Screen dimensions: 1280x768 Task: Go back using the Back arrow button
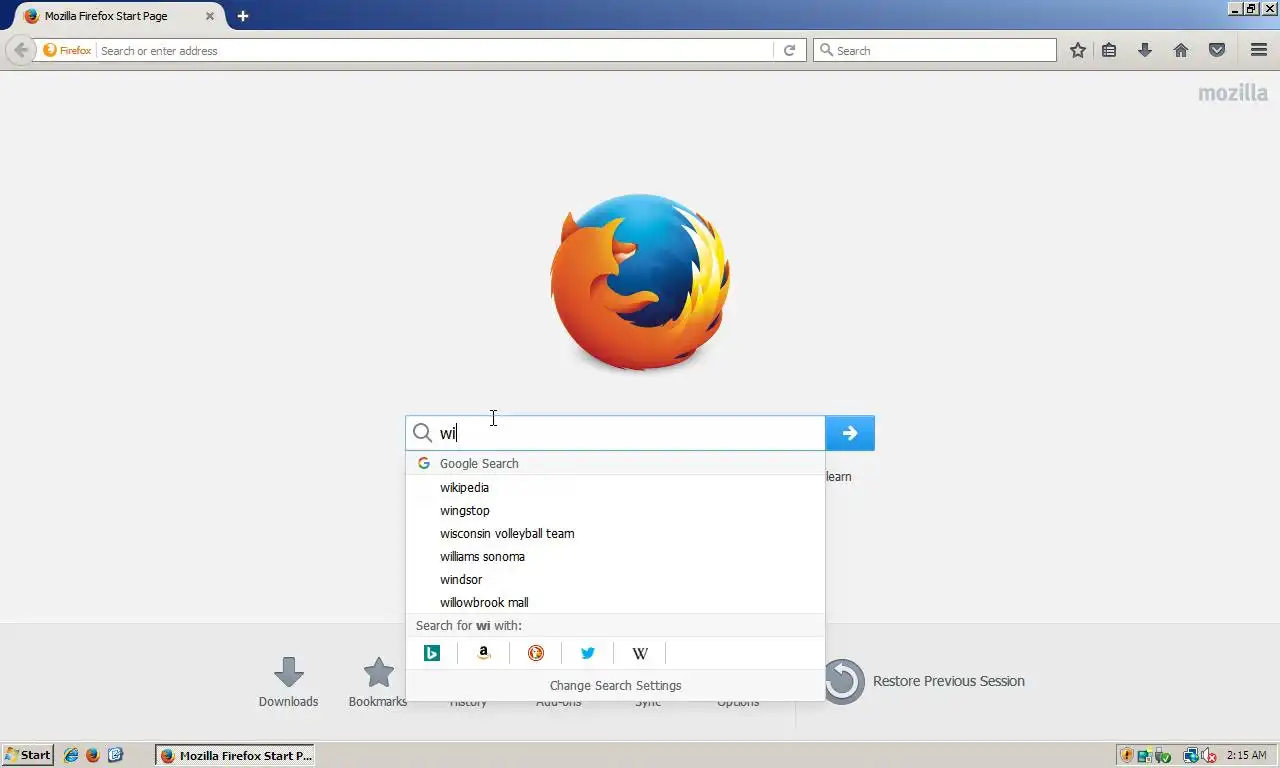[x=21, y=50]
